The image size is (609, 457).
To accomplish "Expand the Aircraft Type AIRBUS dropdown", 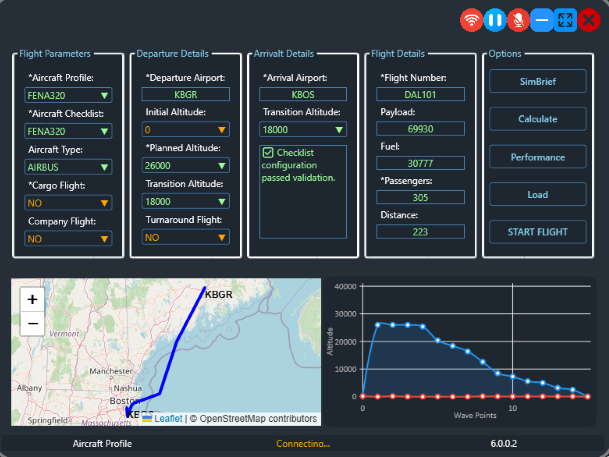I will click(x=68, y=167).
